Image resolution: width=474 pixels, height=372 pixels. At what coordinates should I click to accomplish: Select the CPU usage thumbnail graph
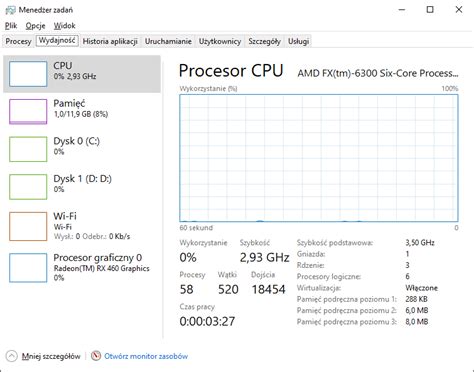click(28, 74)
